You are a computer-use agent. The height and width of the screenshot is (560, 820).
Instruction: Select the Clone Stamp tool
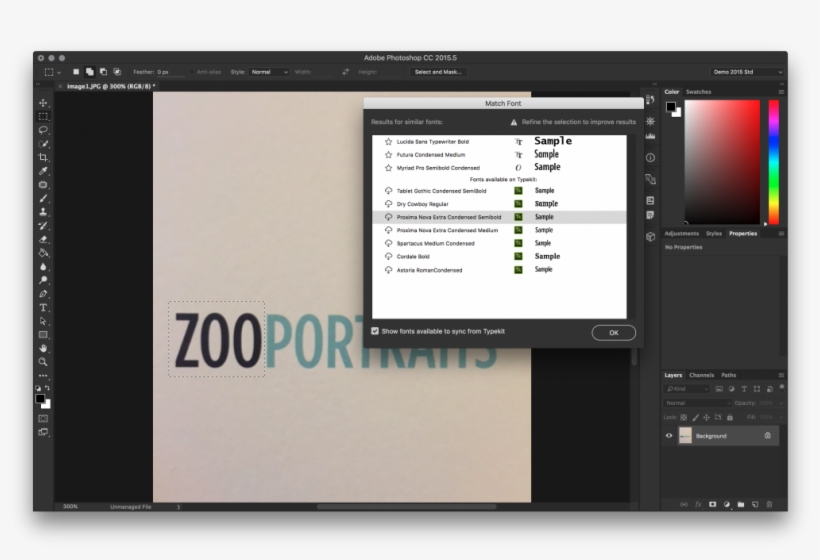pyautogui.click(x=43, y=212)
